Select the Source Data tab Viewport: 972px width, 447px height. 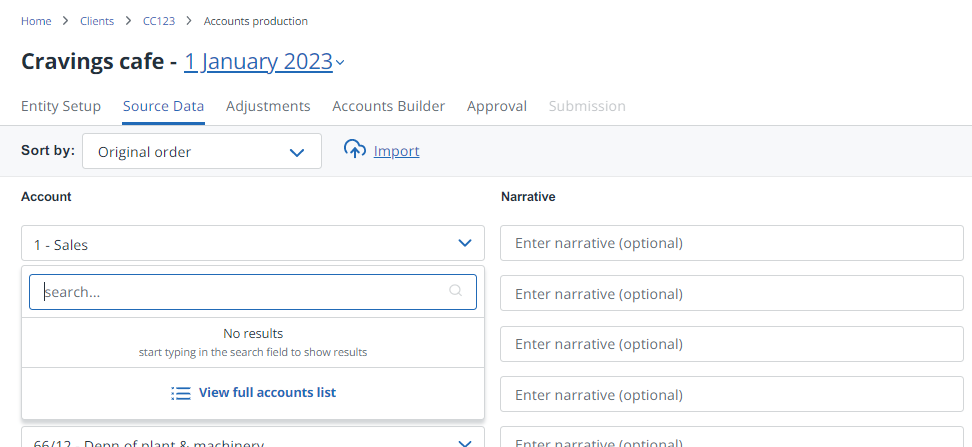pos(163,106)
